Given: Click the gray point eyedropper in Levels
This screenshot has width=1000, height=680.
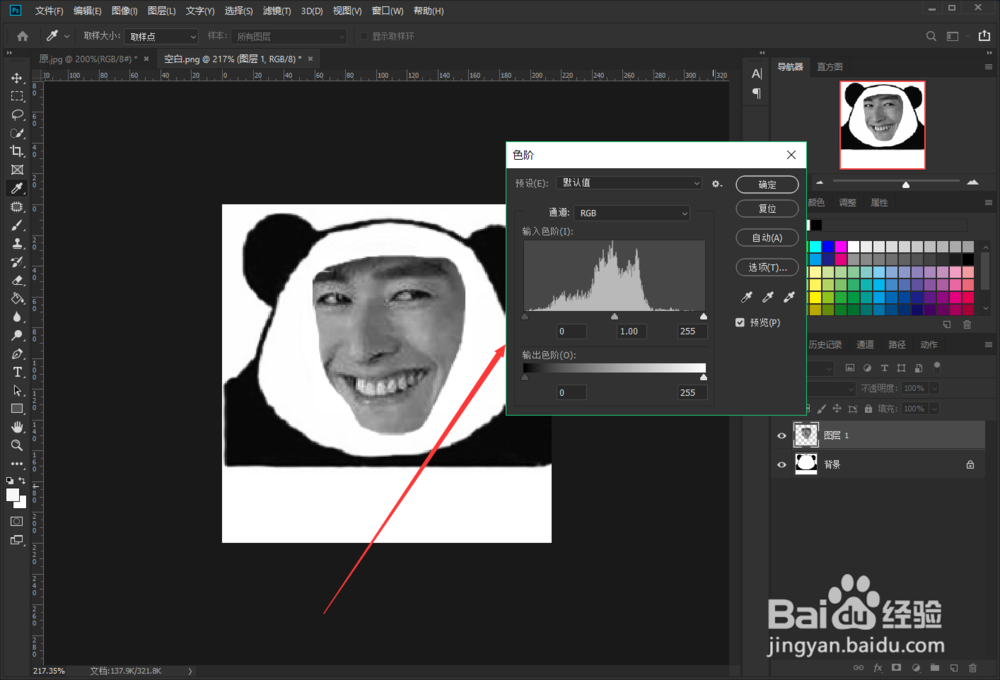Looking at the screenshot, I should point(768,297).
